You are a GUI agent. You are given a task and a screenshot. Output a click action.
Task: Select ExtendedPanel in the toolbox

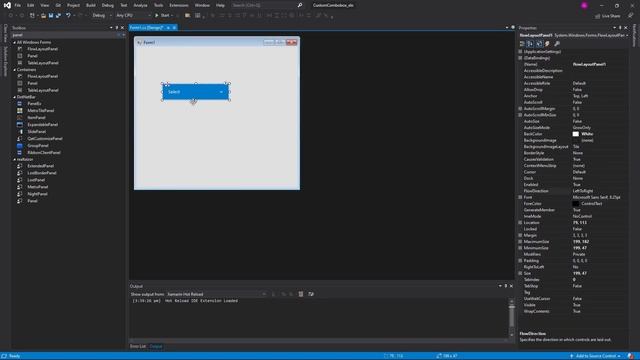pyautogui.click(x=40, y=166)
